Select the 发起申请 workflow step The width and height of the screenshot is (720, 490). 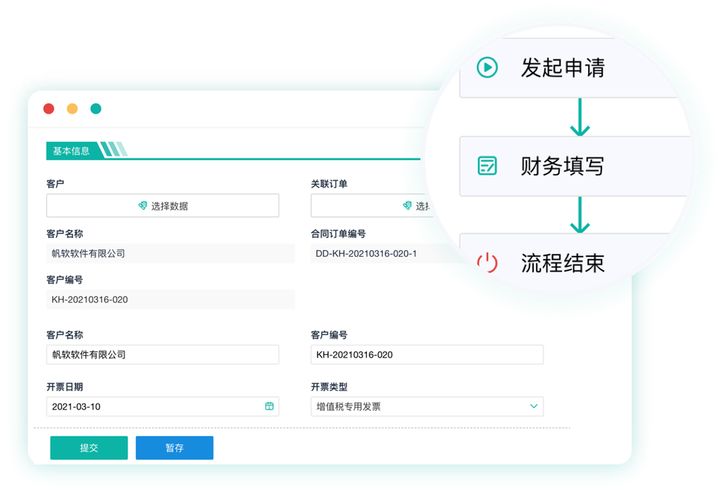click(x=569, y=68)
